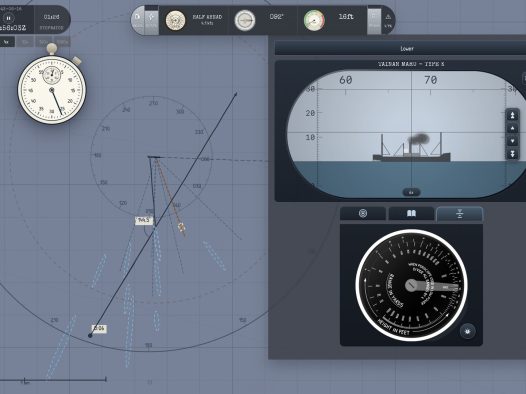Raise periscope slightly with single-up arrow
Viewport: 526px width, 394px height.
click(x=513, y=128)
